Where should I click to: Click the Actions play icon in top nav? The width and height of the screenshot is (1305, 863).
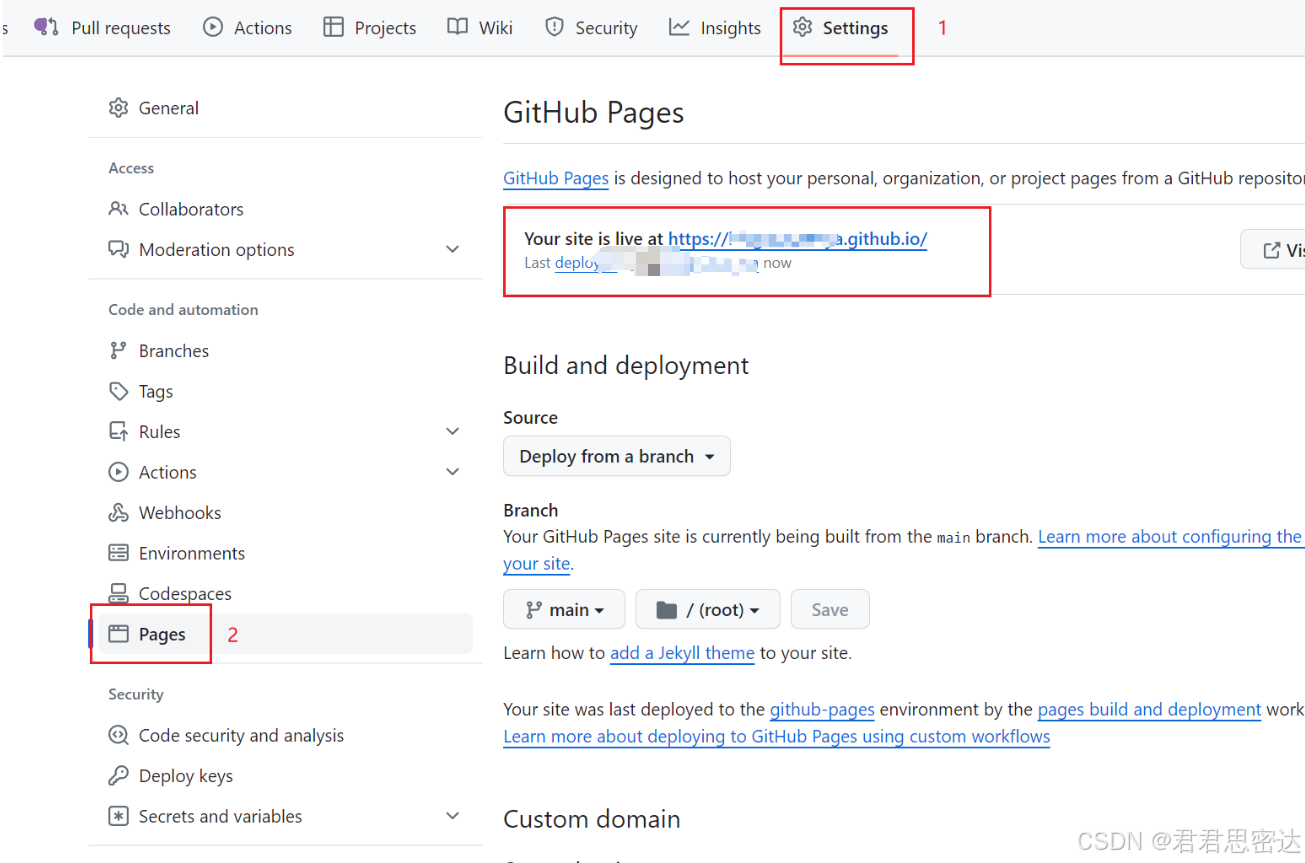(x=213, y=27)
